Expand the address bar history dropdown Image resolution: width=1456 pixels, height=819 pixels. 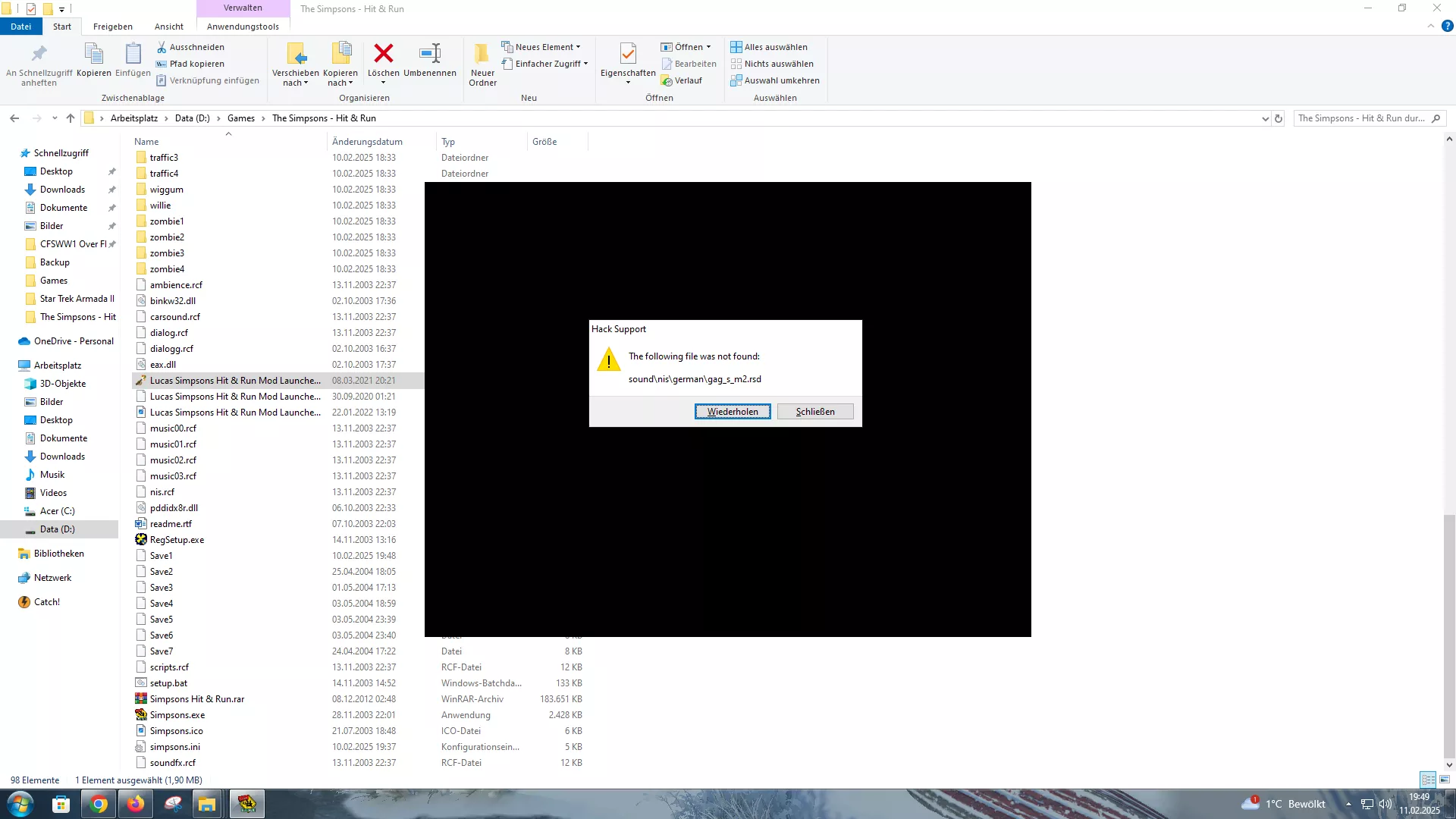(x=1265, y=118)
